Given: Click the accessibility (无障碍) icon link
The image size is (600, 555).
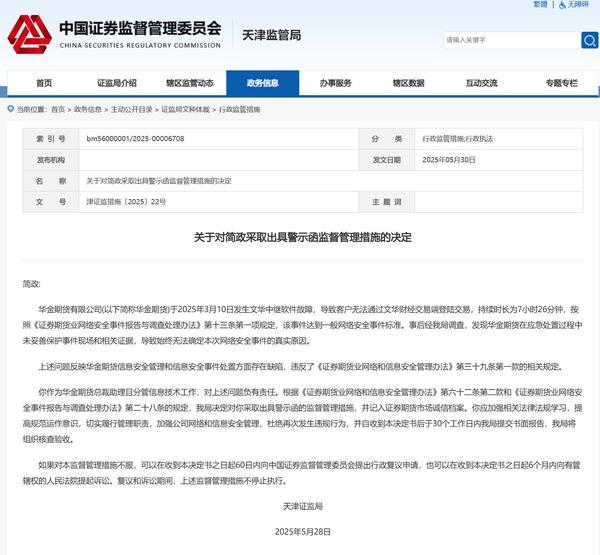Looking at the screenshot, I should tap(574, 5).
